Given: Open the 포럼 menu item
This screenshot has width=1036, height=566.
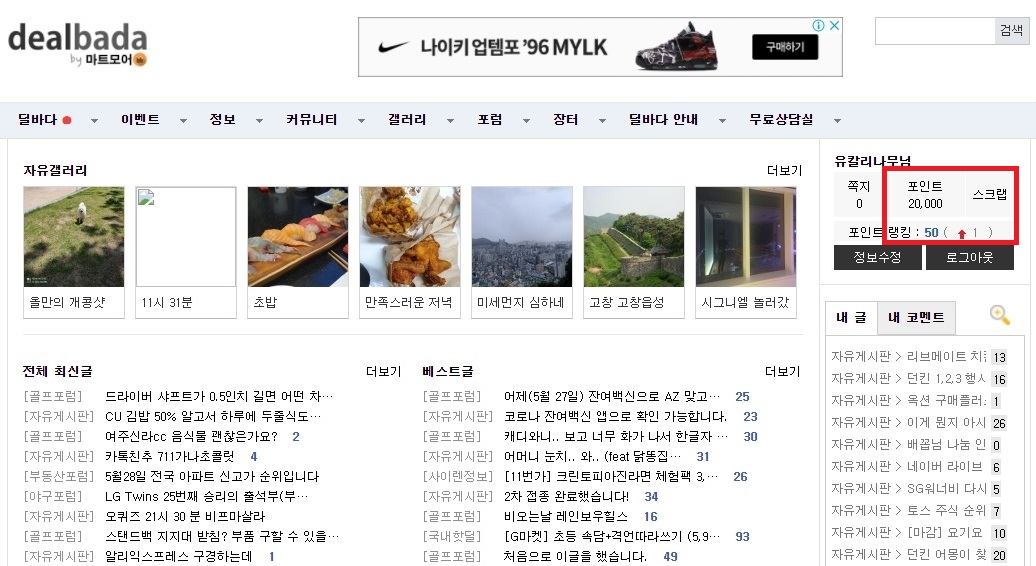Looking at the screenshot, I should [490, 120].
